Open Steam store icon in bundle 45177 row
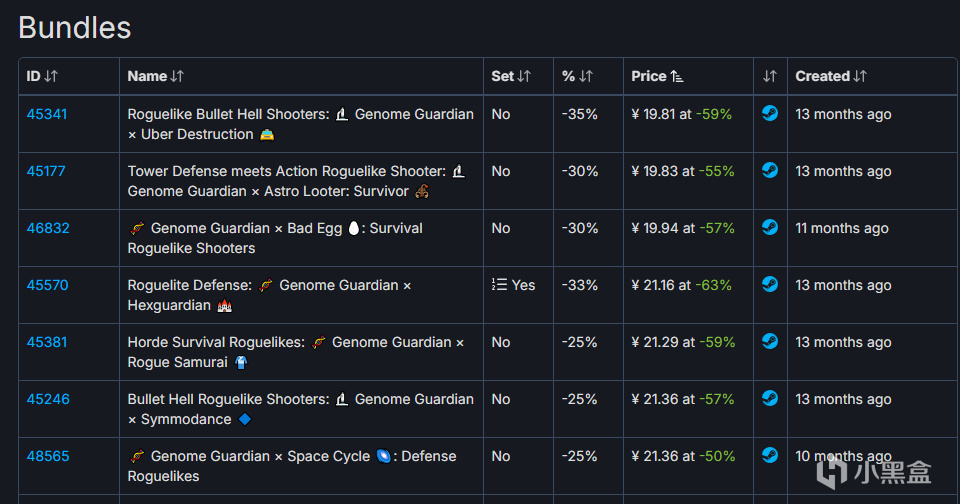Image resolution: width=960 pixels, height=504 pixels. pyautogui.click(x=770, y=171)
